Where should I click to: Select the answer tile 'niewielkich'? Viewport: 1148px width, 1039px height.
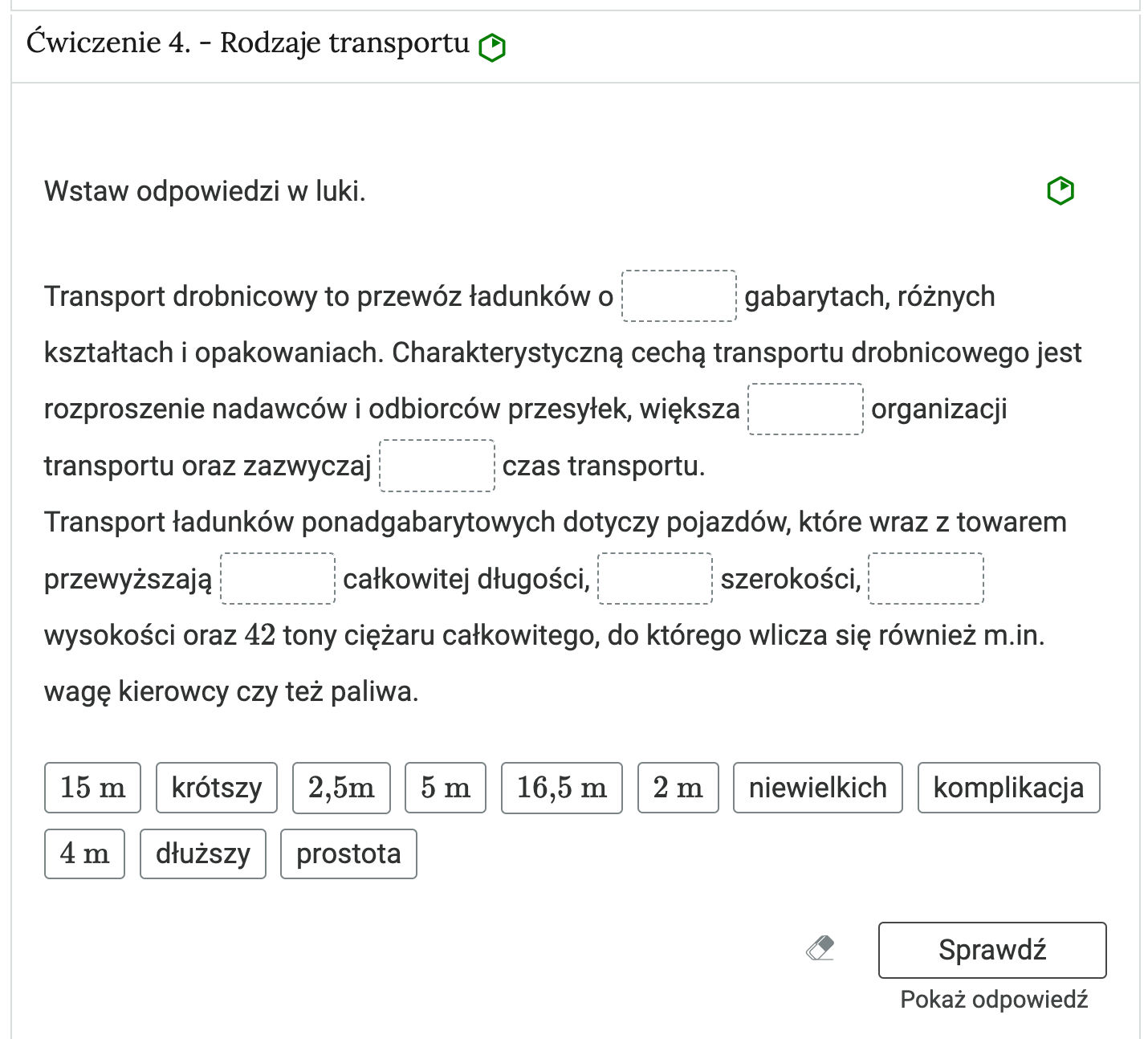817,788
